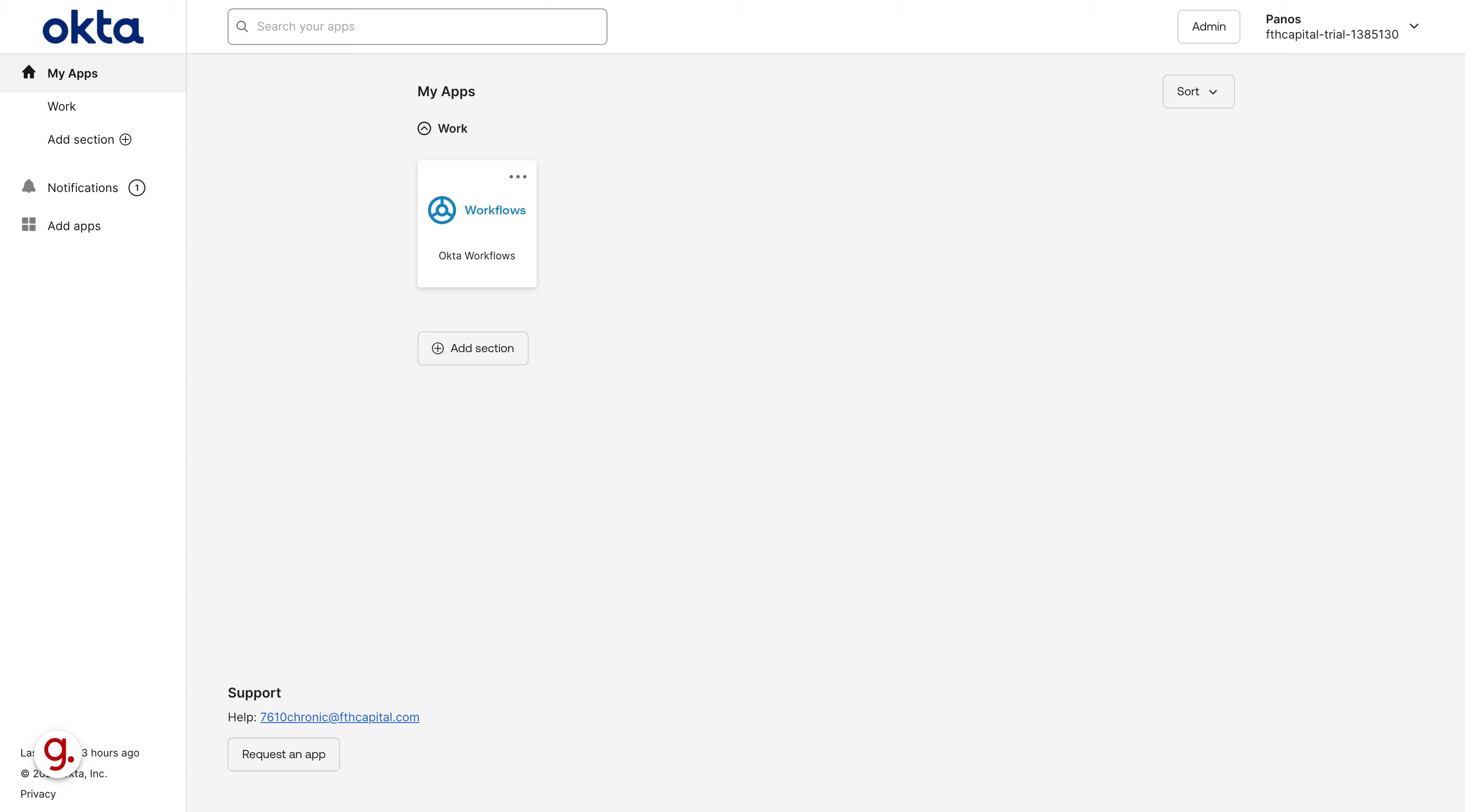Viewport: 1465px width, 812px height.
Task: Go to the Work section in sidebar
Action: click(61, 106)
